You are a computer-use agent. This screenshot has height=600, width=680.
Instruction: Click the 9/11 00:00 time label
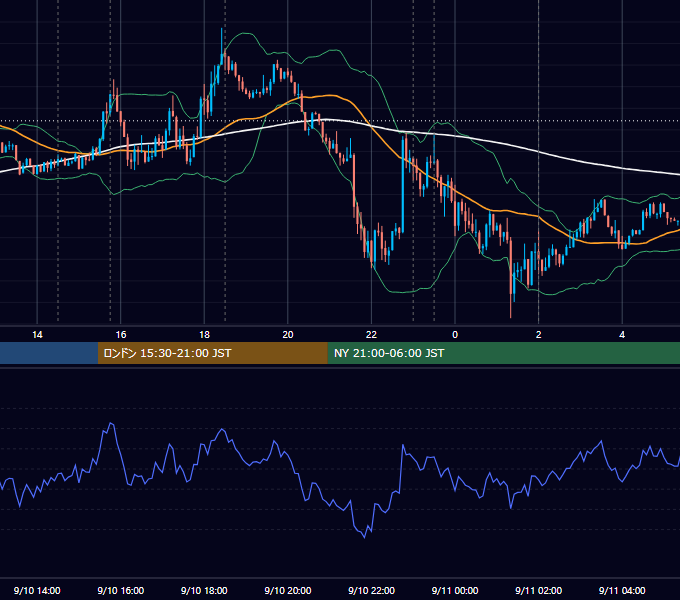455,590
